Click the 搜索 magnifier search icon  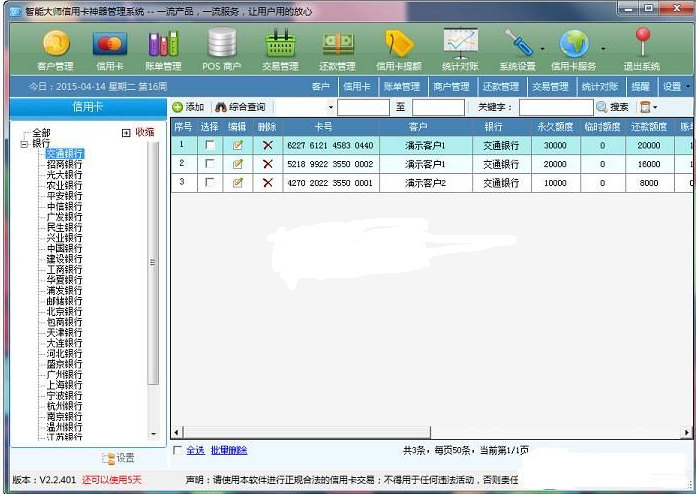601,107
